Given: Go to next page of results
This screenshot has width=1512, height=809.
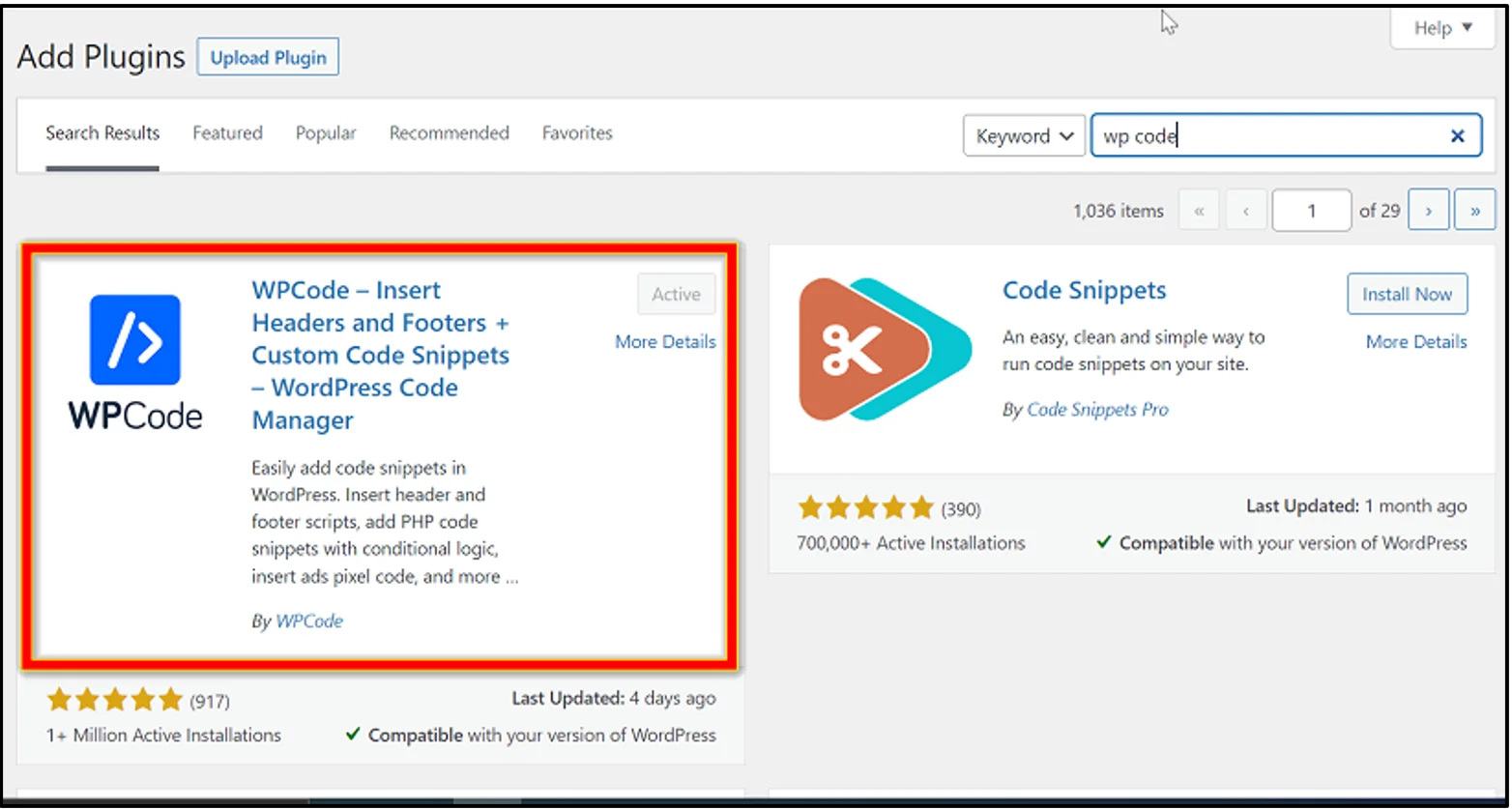Looking at the screenshot, I should [x=1428, y=211].
